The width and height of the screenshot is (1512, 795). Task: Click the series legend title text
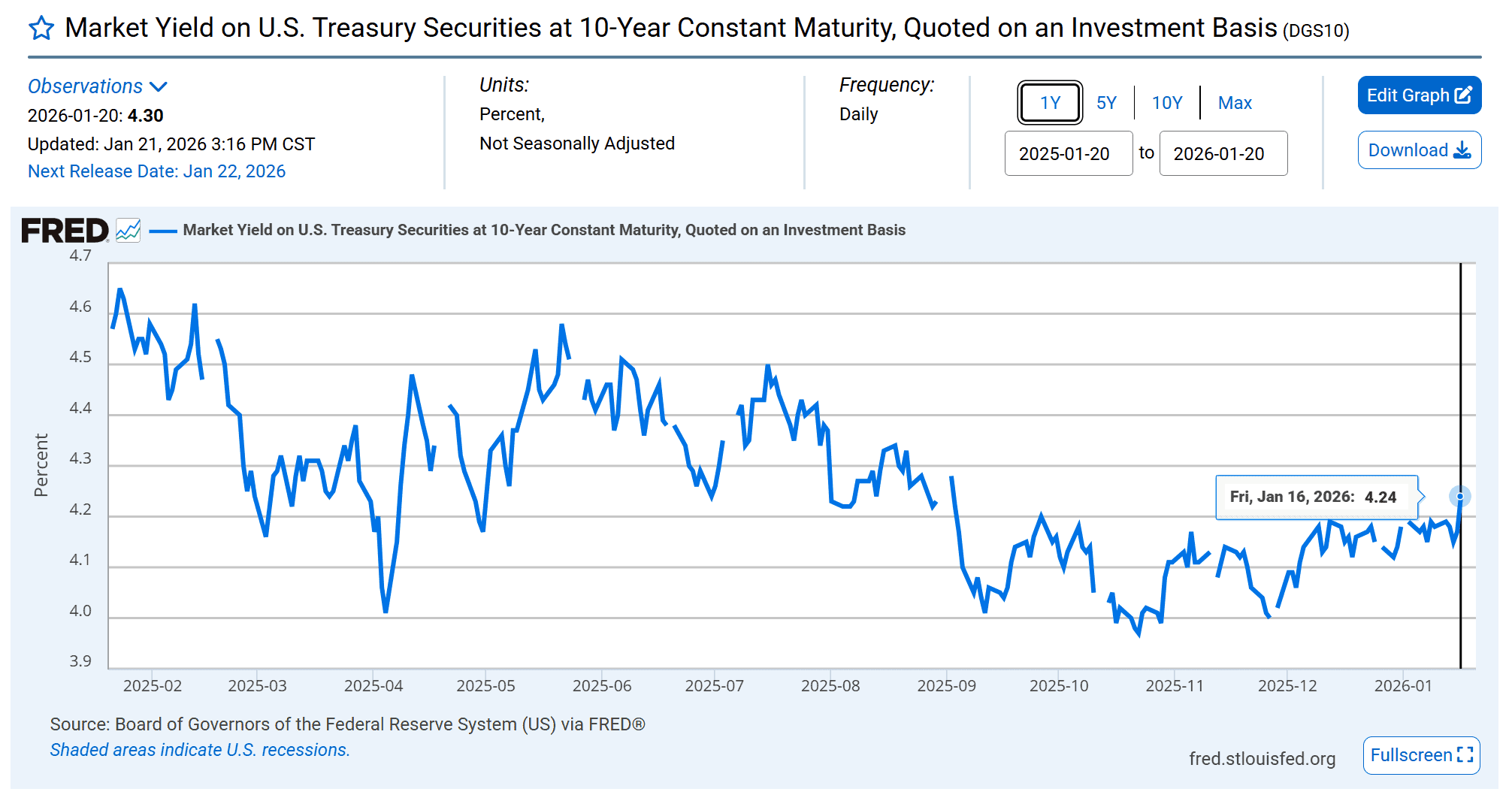(544, 230)
